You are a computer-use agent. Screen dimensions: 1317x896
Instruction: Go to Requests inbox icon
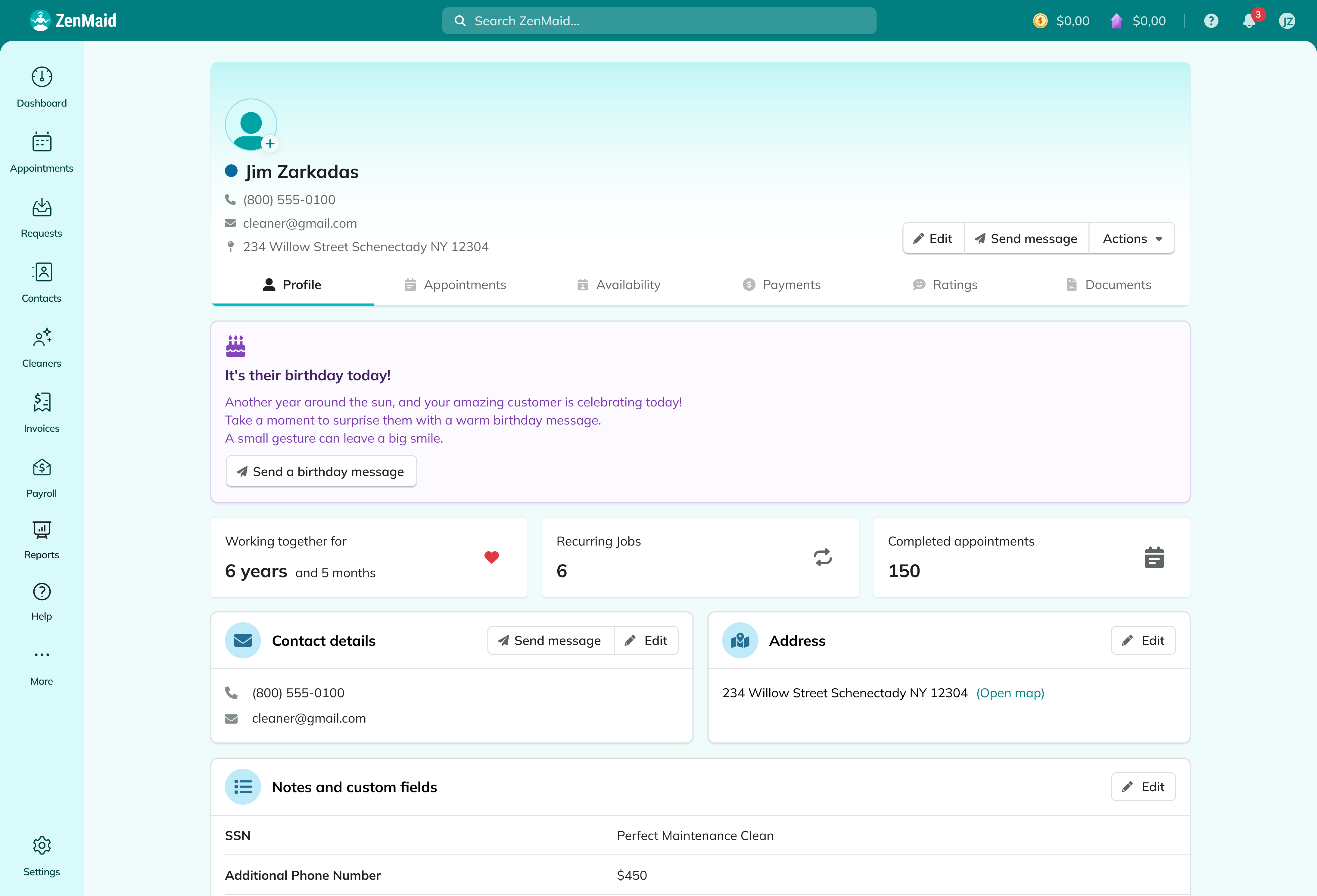[x=41, y=207]
